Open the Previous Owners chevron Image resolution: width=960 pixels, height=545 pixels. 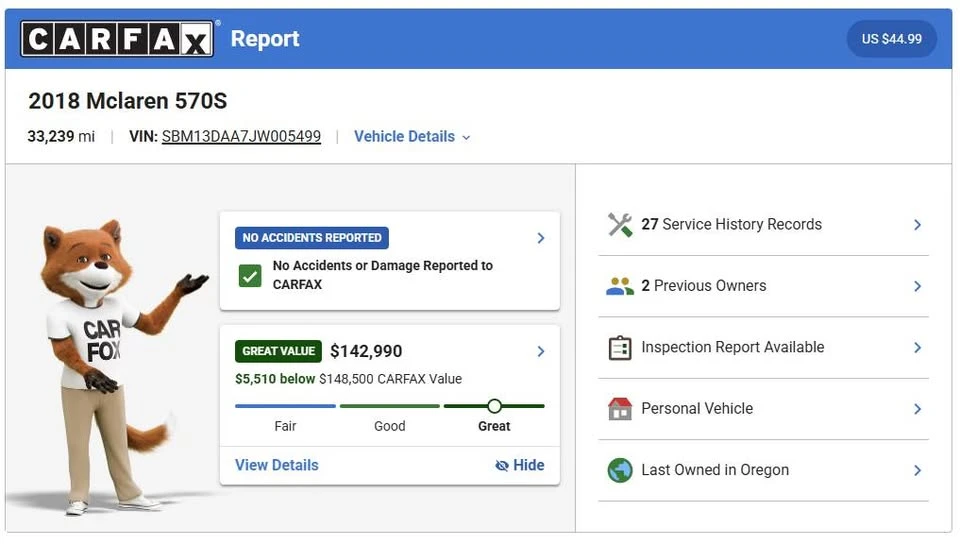[x=917, y=286]
